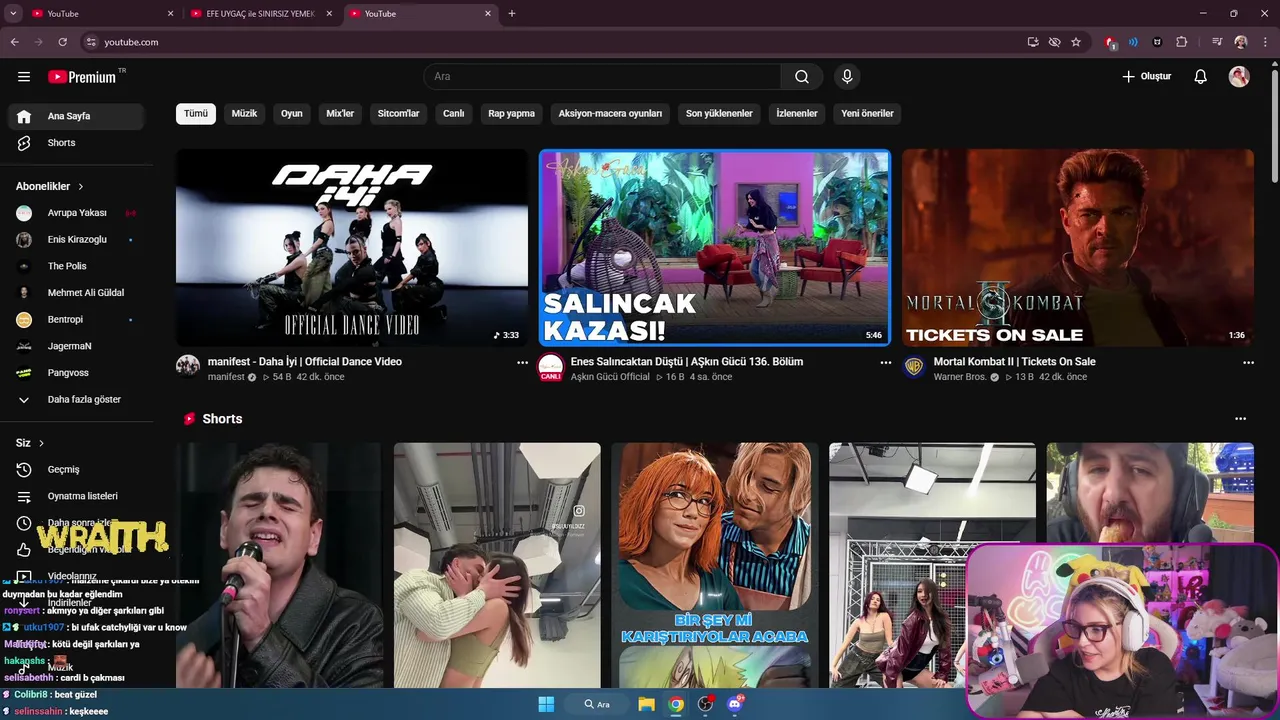Select the Oyun filter chip
1280x720 pixels.
point(292,114)
